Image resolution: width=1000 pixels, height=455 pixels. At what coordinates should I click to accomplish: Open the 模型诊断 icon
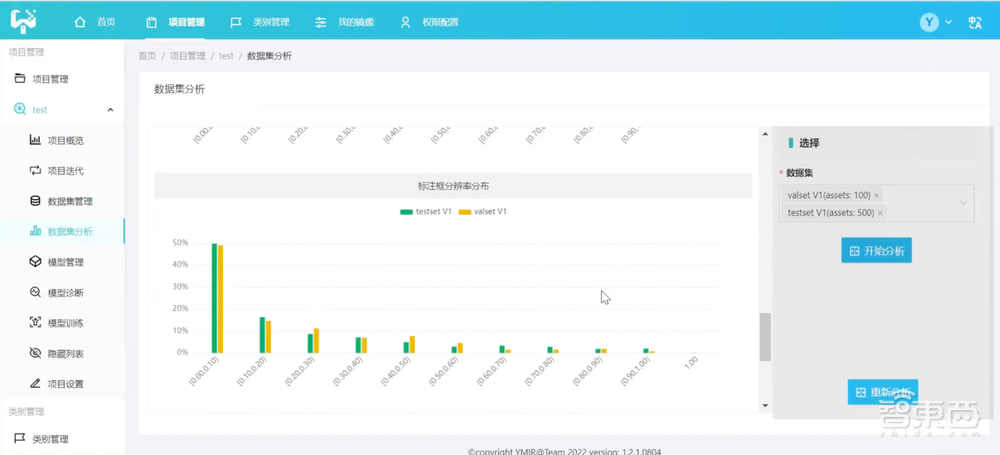tap(36, 293)
